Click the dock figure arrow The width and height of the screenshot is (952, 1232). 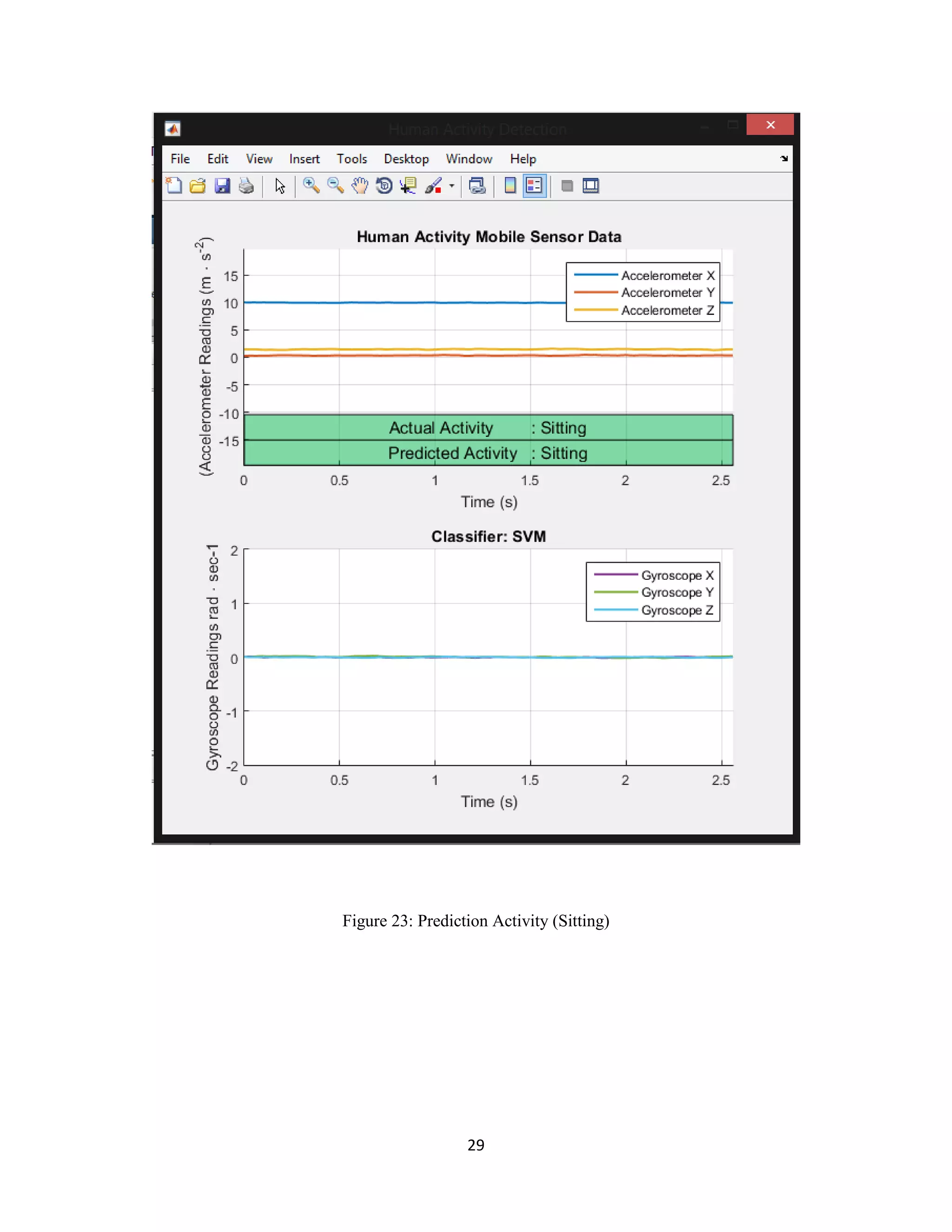pyautogui.click(x=784, y=159)
